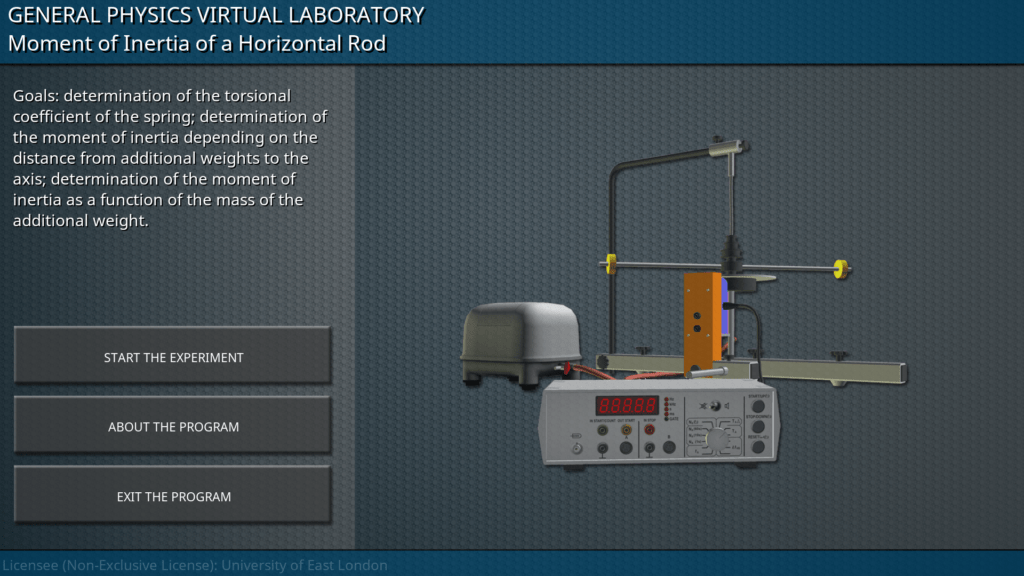Click the START THE EXPERIMENT button

(173, 357)
